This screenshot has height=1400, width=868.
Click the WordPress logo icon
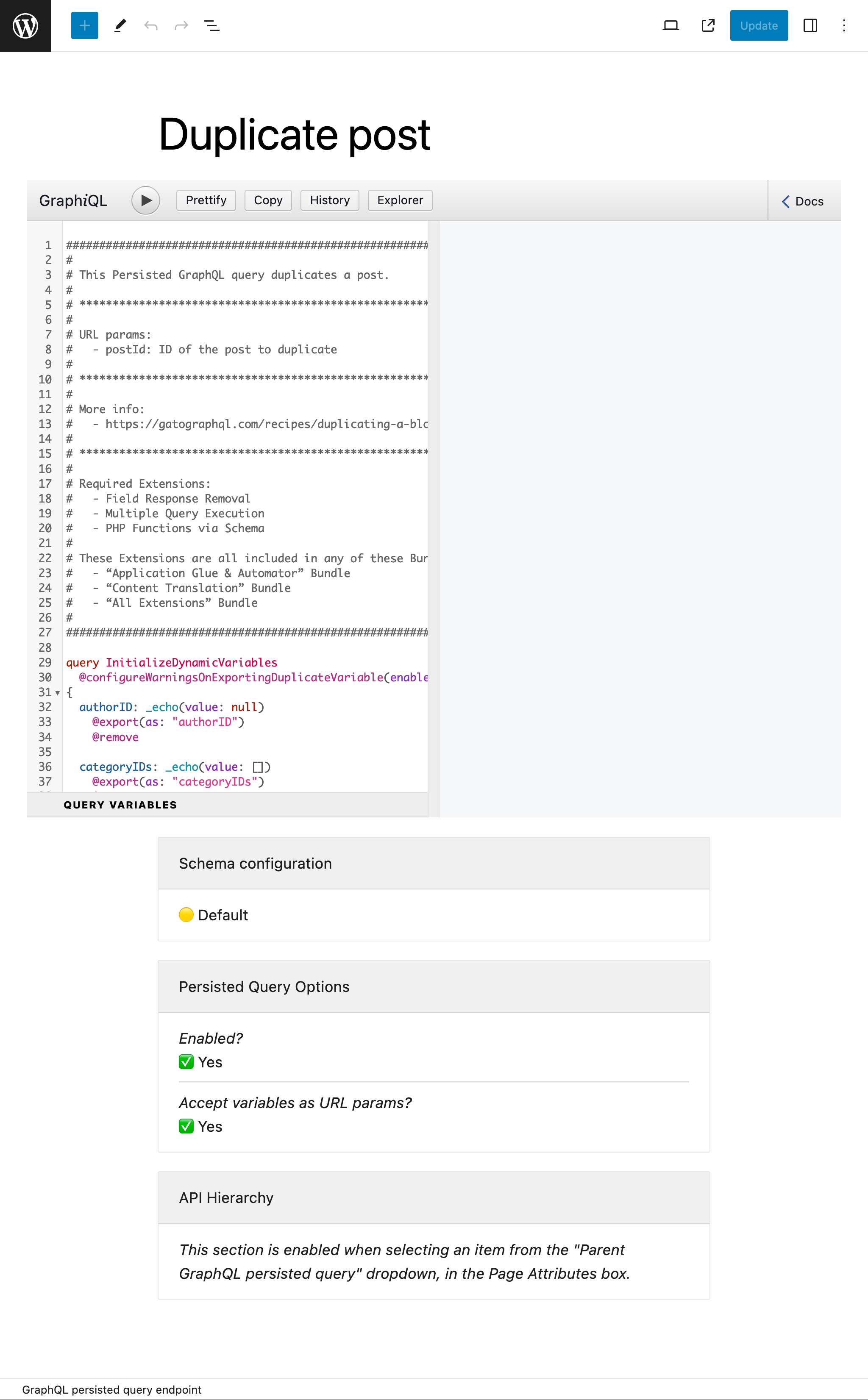25,25
